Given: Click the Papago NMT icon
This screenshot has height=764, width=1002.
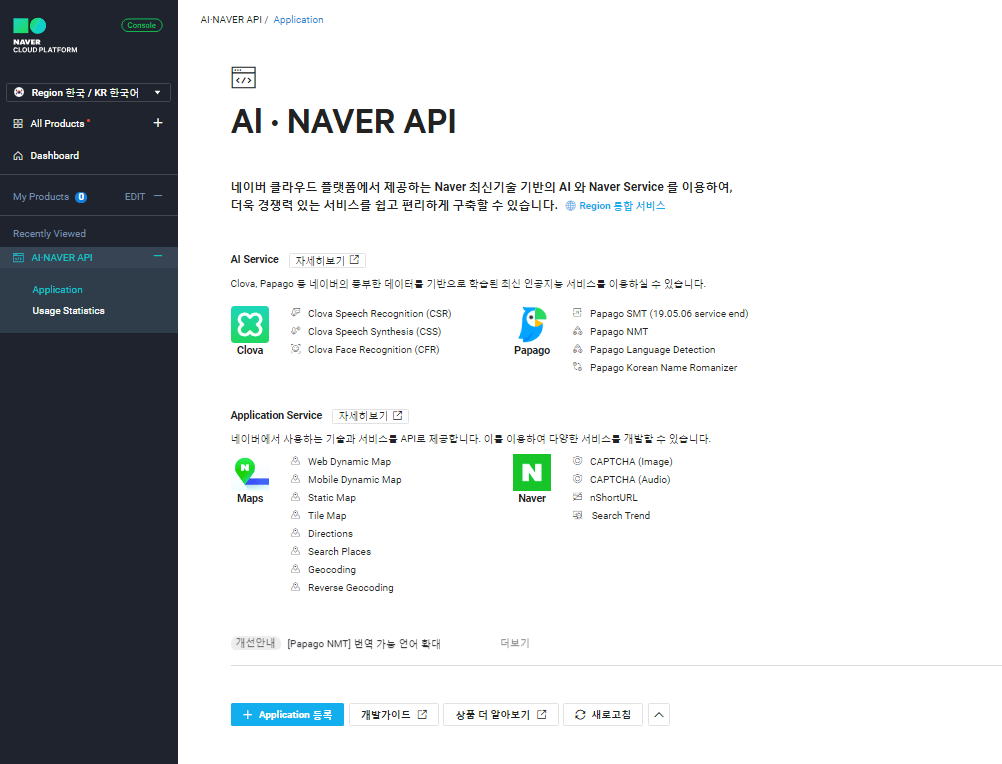Looking at the screenshot, I should (577, 330).
